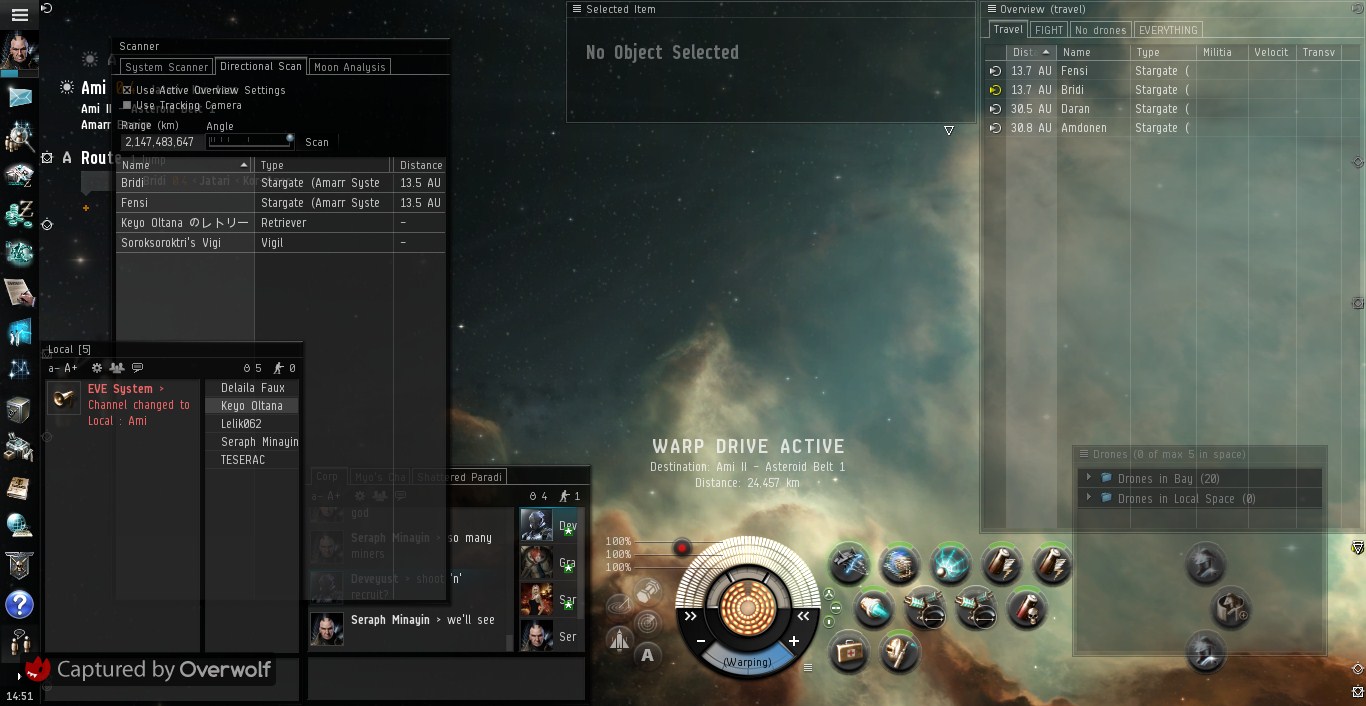Image resolution: width=1366 pixels, height=706 pixels.
Task: Select the FIGHT overview tab
Action: pos(1049,30)
